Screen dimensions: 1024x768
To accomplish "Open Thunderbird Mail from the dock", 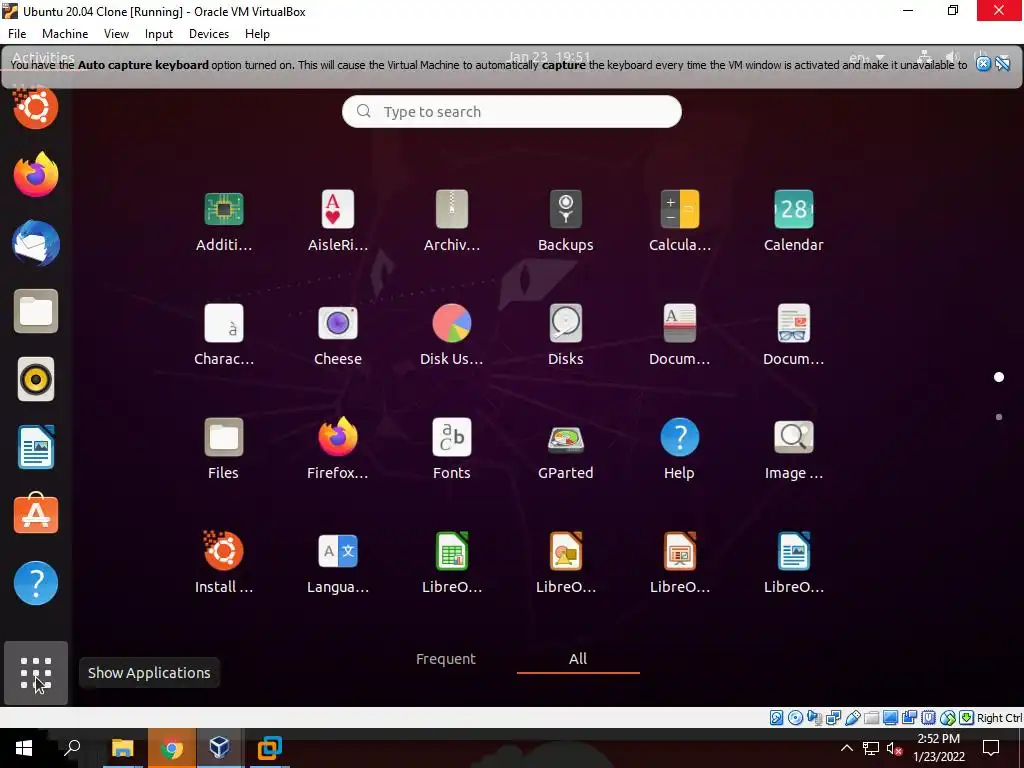I will [x=36, y=244].
